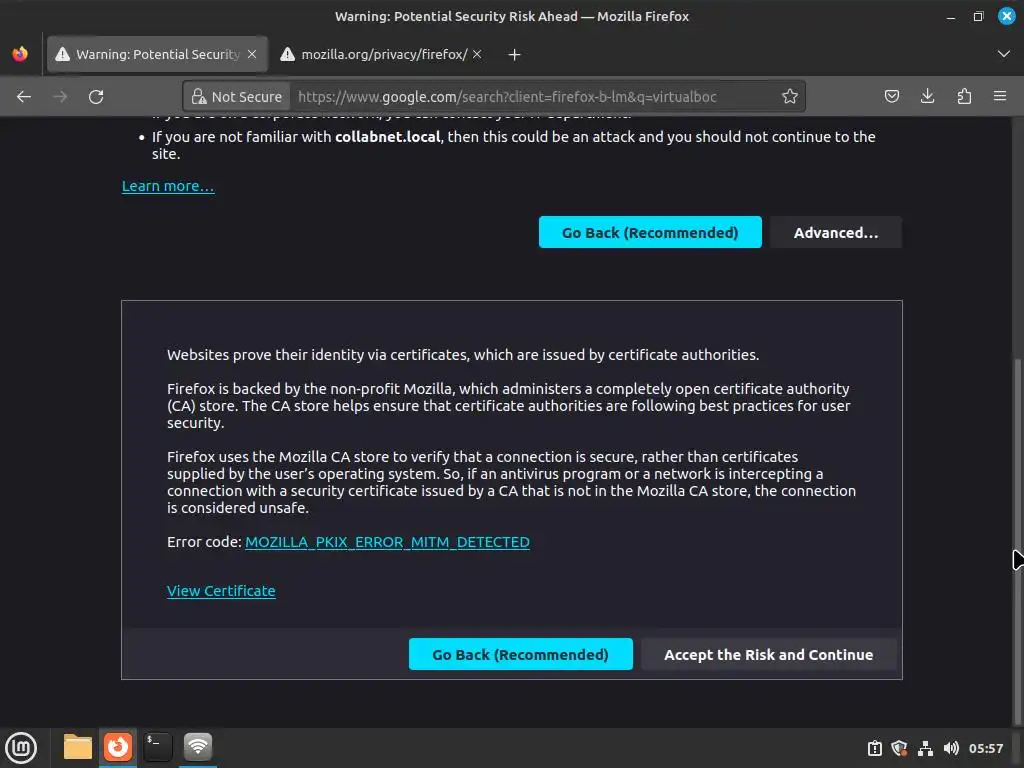Select the Warning: Potential Security tab
The width and height of the screenshot is (1024, 768).
click(157, 54)
